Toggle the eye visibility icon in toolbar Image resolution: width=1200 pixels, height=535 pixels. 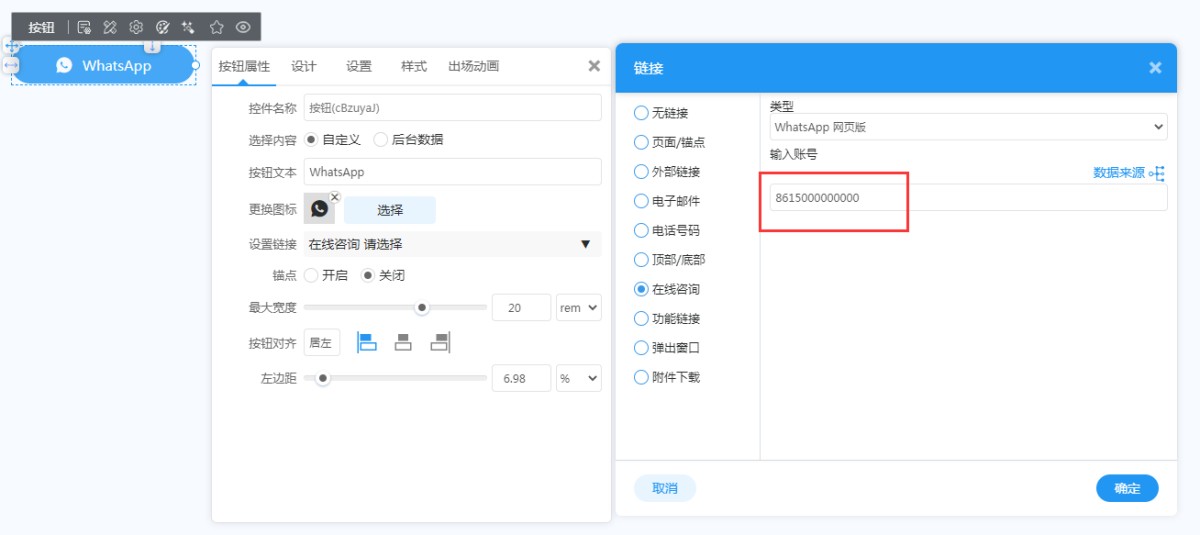point(243,28)
